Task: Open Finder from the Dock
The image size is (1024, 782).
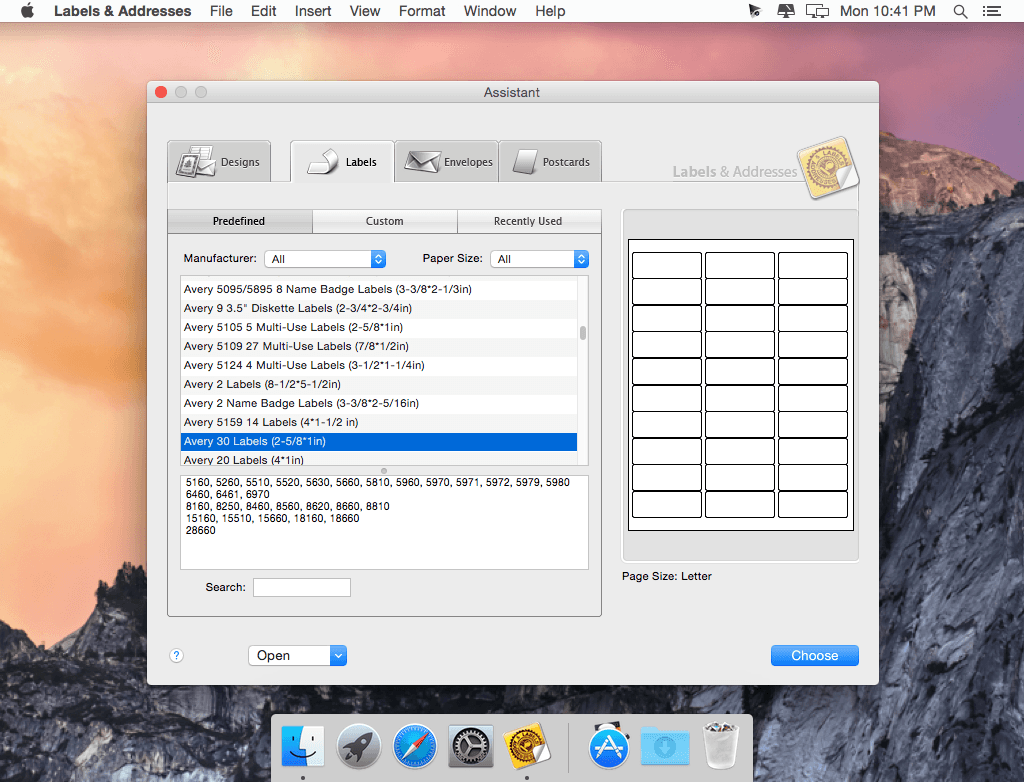Action: pyautogui.click(x=303, y=745)
